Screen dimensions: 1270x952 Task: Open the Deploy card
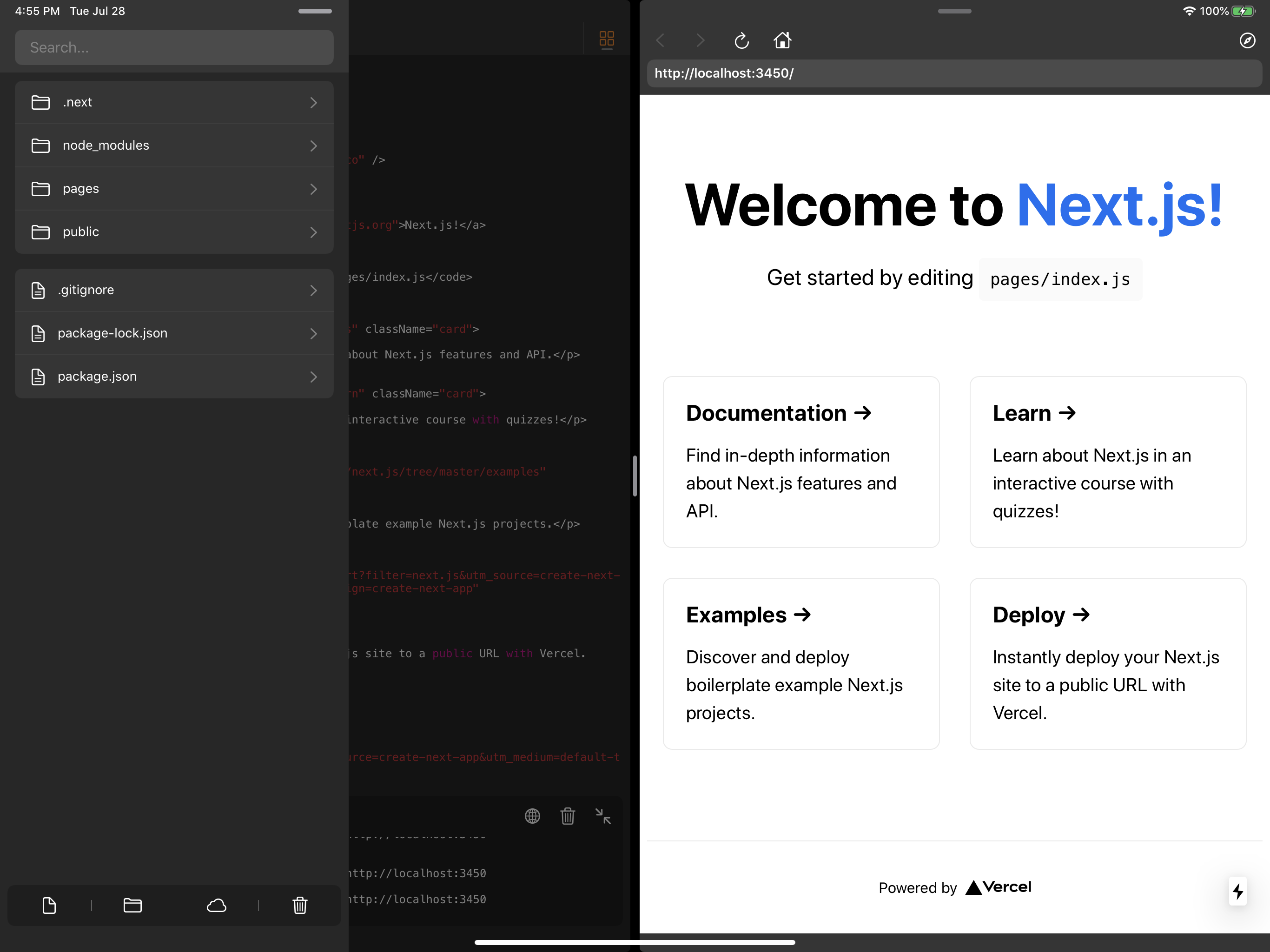(x=1107, y=664)
